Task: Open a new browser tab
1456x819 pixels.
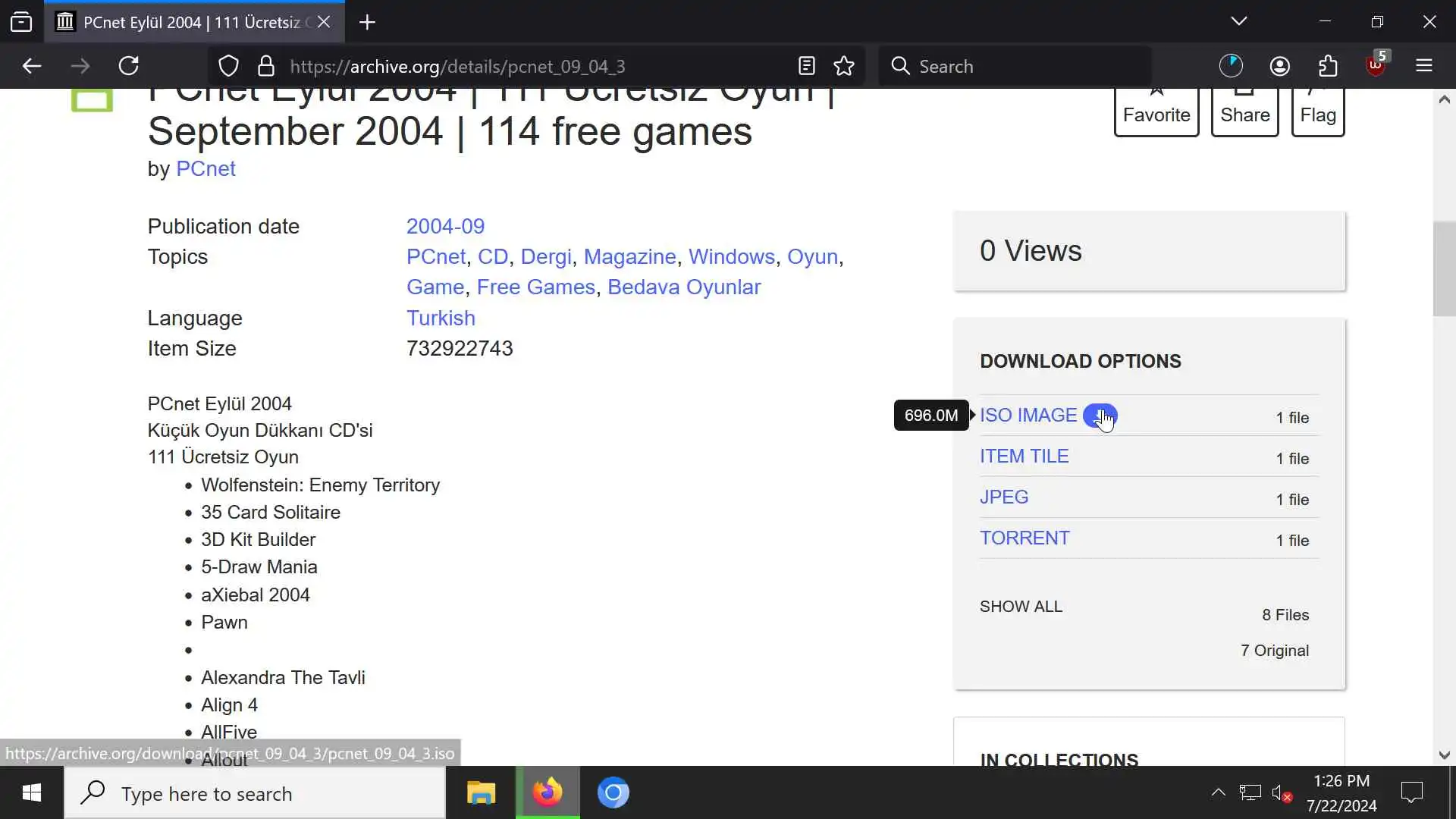Action: [x=367, y=22]
